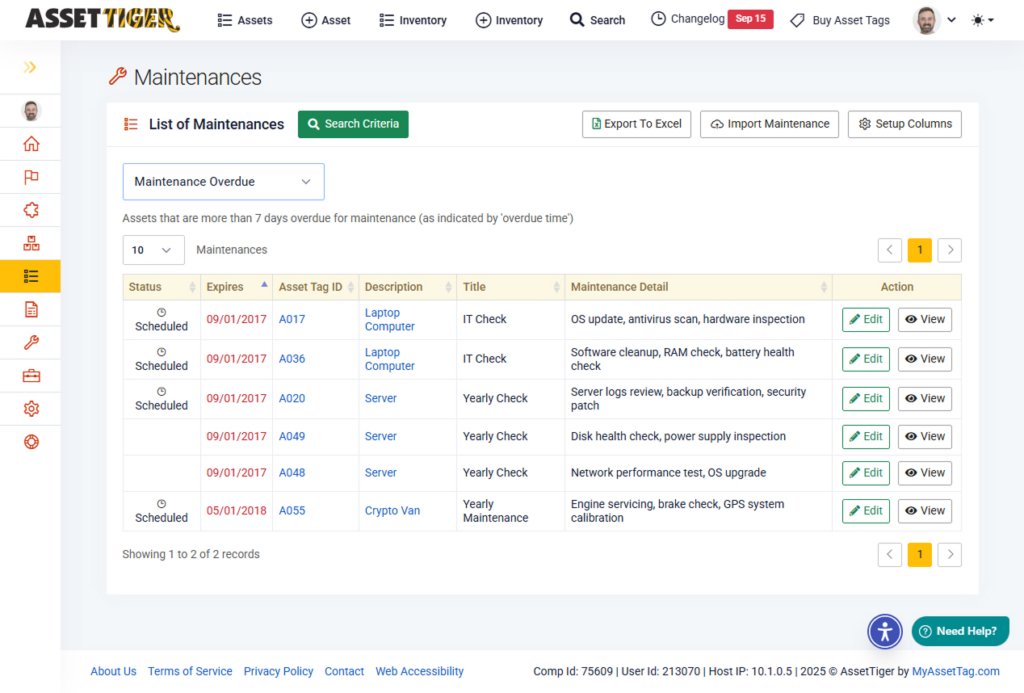The image size is (1024, 693).
Task: Expand the sidebar with double chevron
Action: [30, 68]
